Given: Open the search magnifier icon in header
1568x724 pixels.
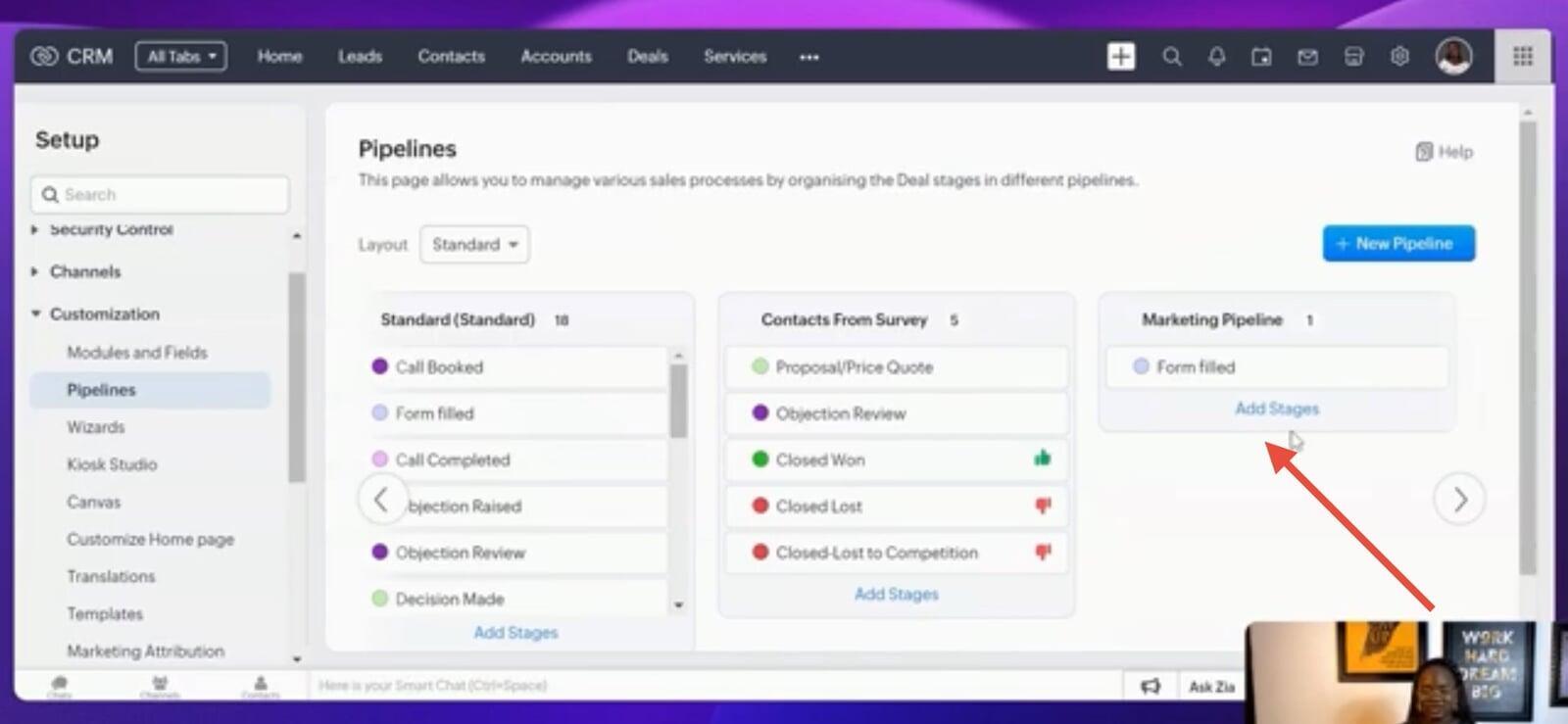Looking at the screenshot, I should (x=1171, y=57).
